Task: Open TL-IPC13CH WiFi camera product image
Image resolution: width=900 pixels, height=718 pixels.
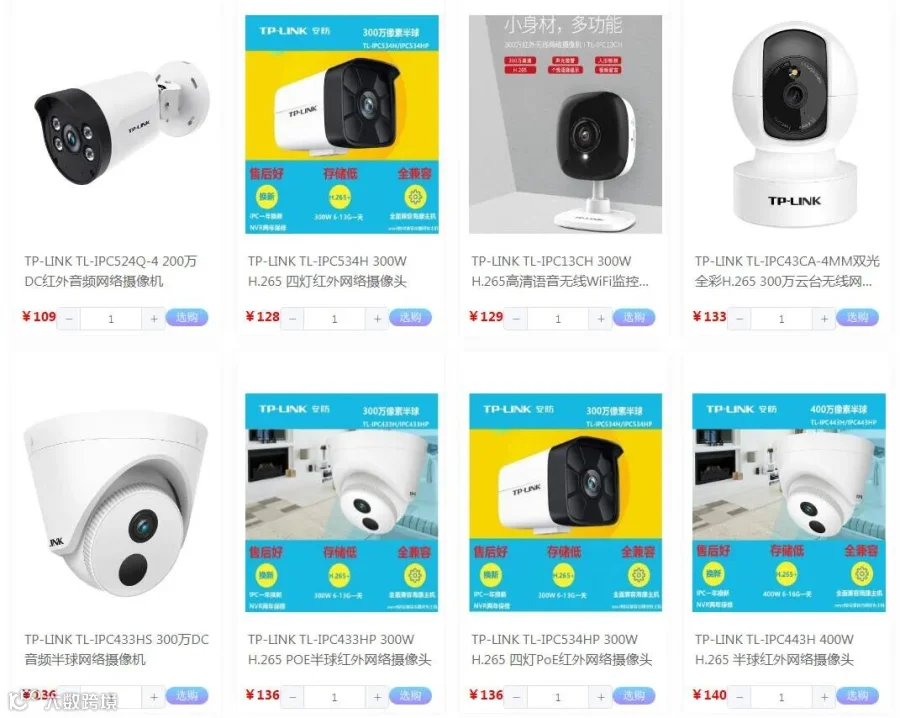Action: 565,124
